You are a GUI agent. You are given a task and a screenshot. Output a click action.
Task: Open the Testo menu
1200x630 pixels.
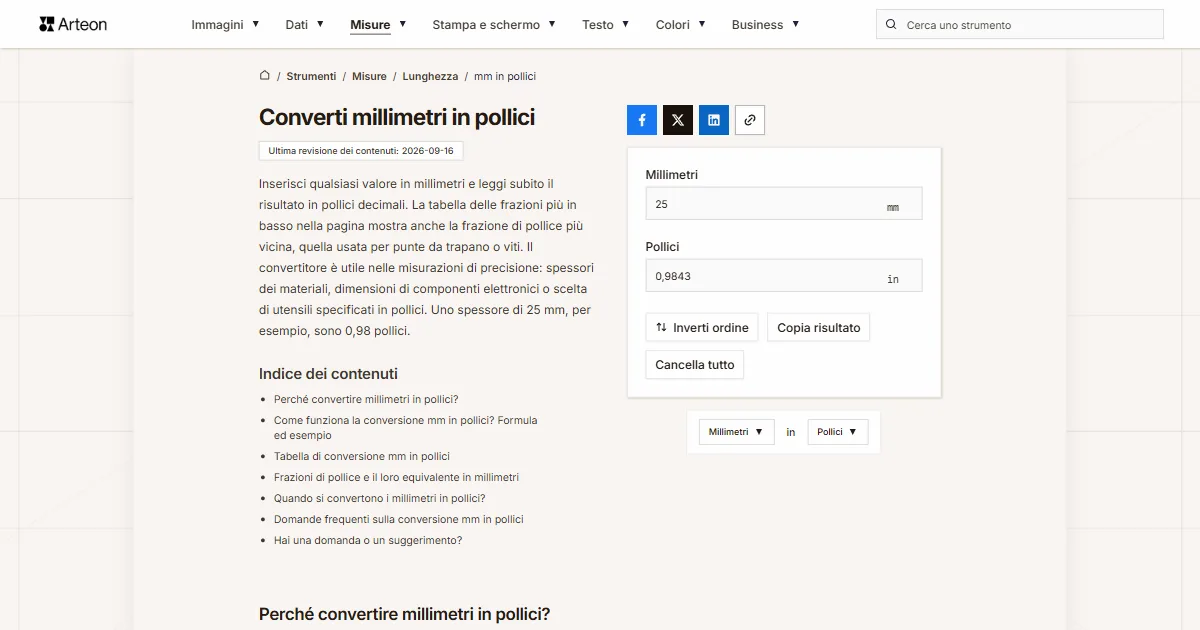(606, 25)
